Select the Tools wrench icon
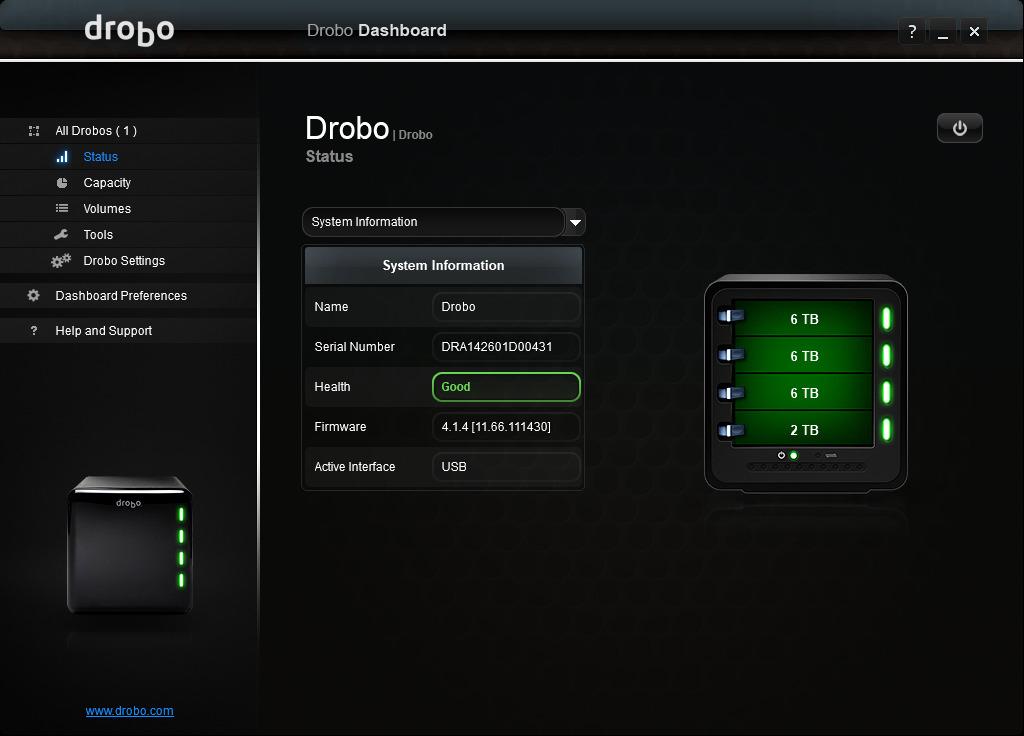 [61, 234]
